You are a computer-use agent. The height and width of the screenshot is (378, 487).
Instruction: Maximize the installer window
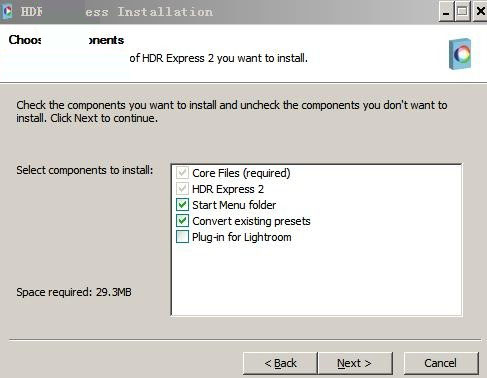(462, 12)
